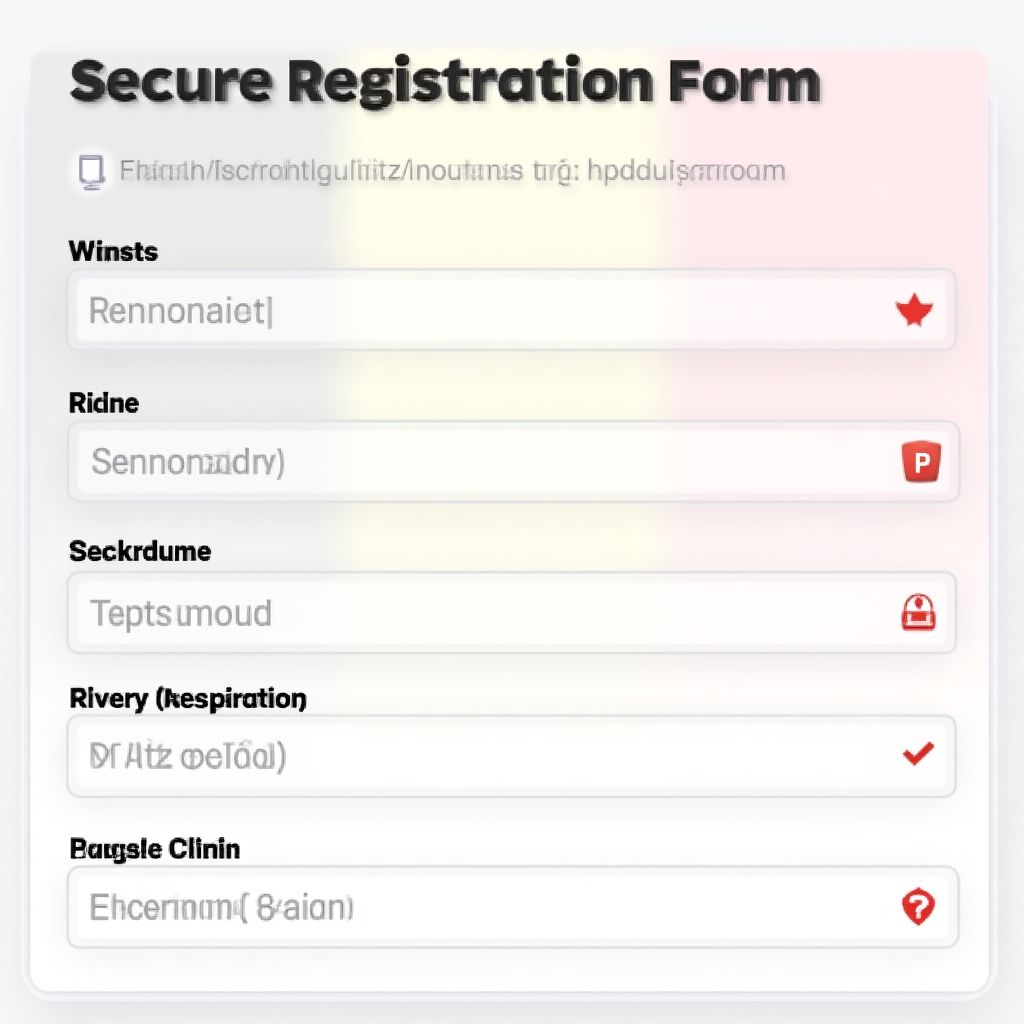Focus the Winsts input with Rennonaiet placeholder
1024x1024 pixels.
click(x=480, y=311)
